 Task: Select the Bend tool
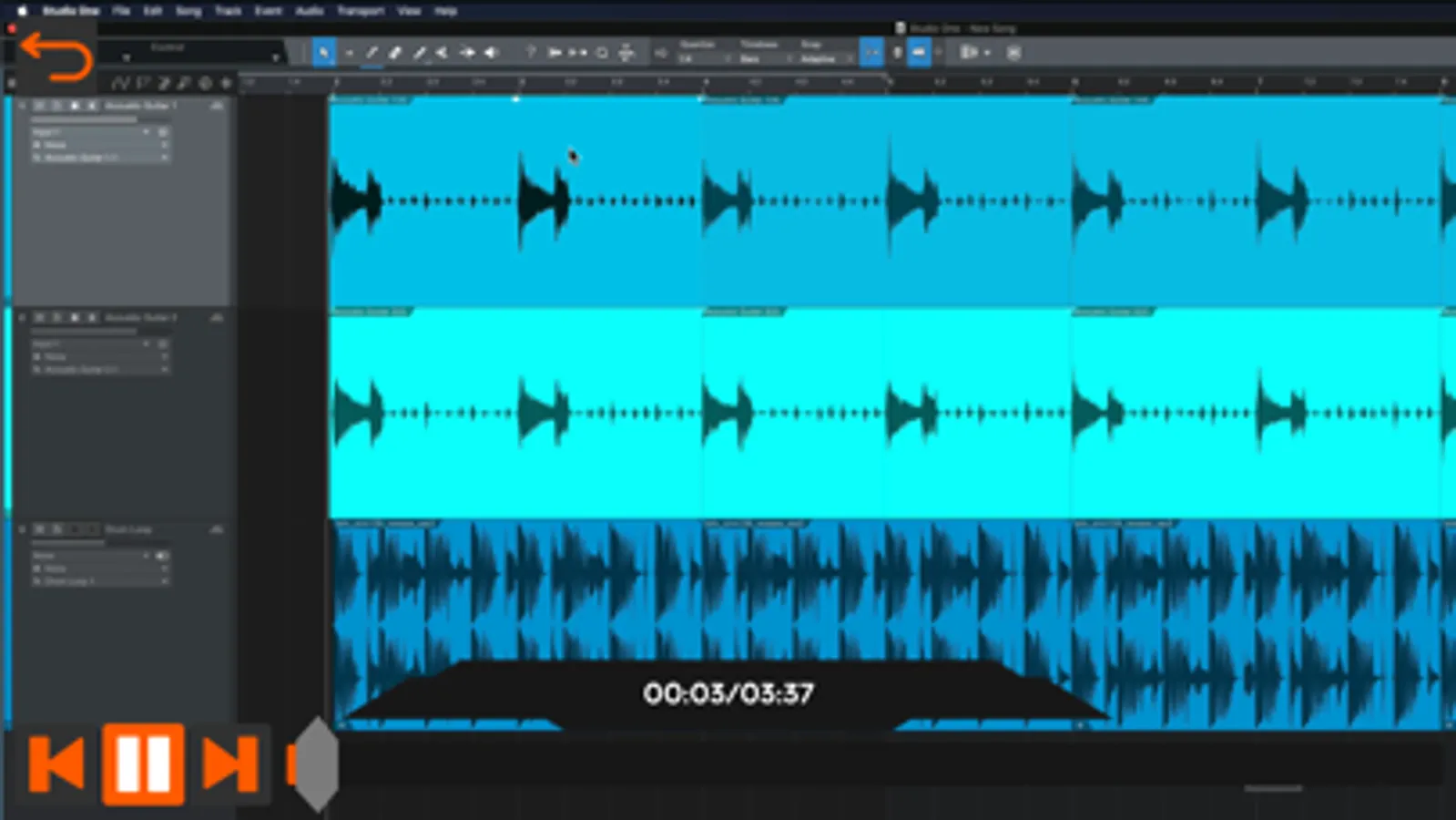pos(466,53)
